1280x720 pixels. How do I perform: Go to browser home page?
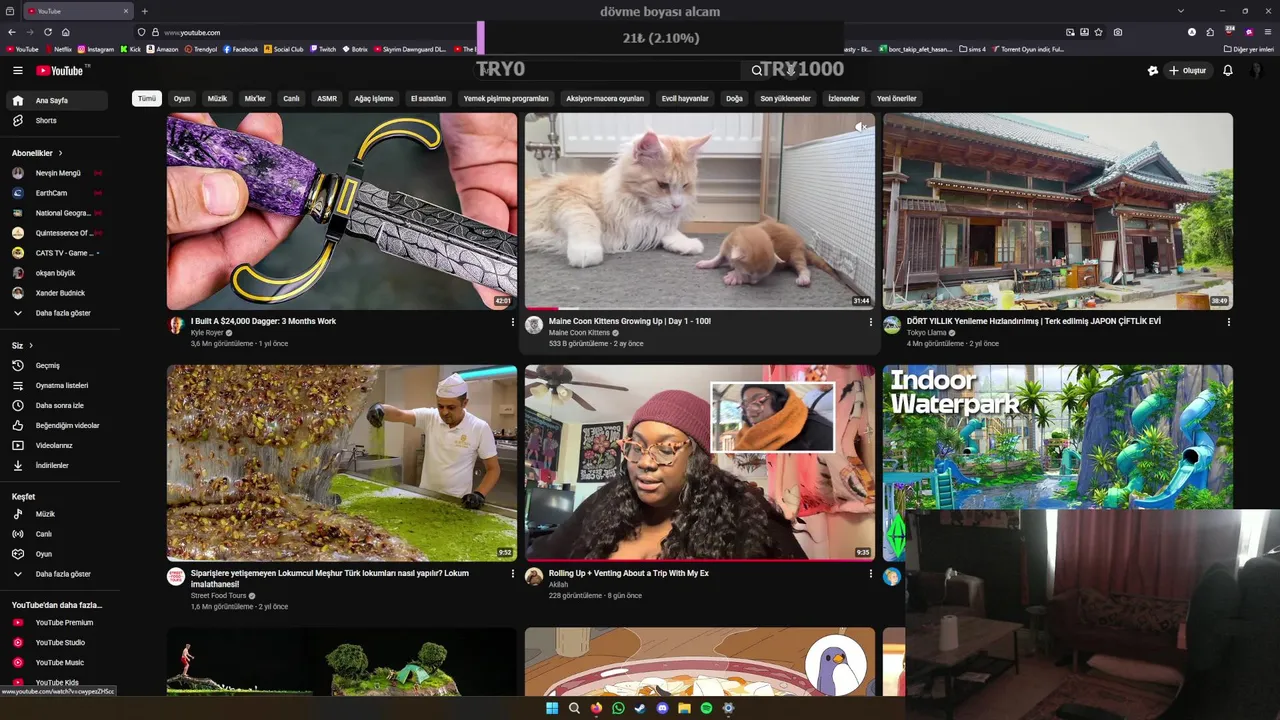(x=65, y=32)
